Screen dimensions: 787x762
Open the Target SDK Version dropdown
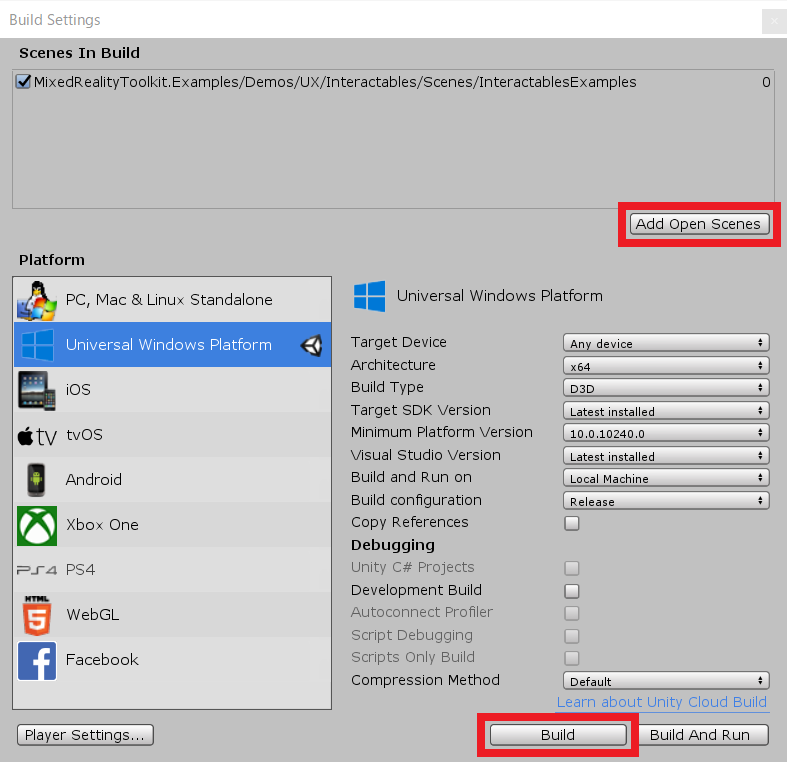click(x=666, y=411)
